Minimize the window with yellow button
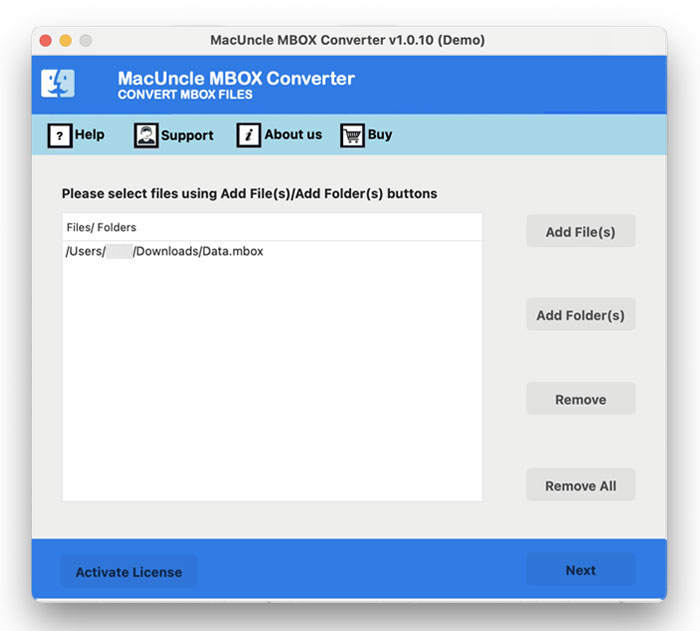 point(66,41)
